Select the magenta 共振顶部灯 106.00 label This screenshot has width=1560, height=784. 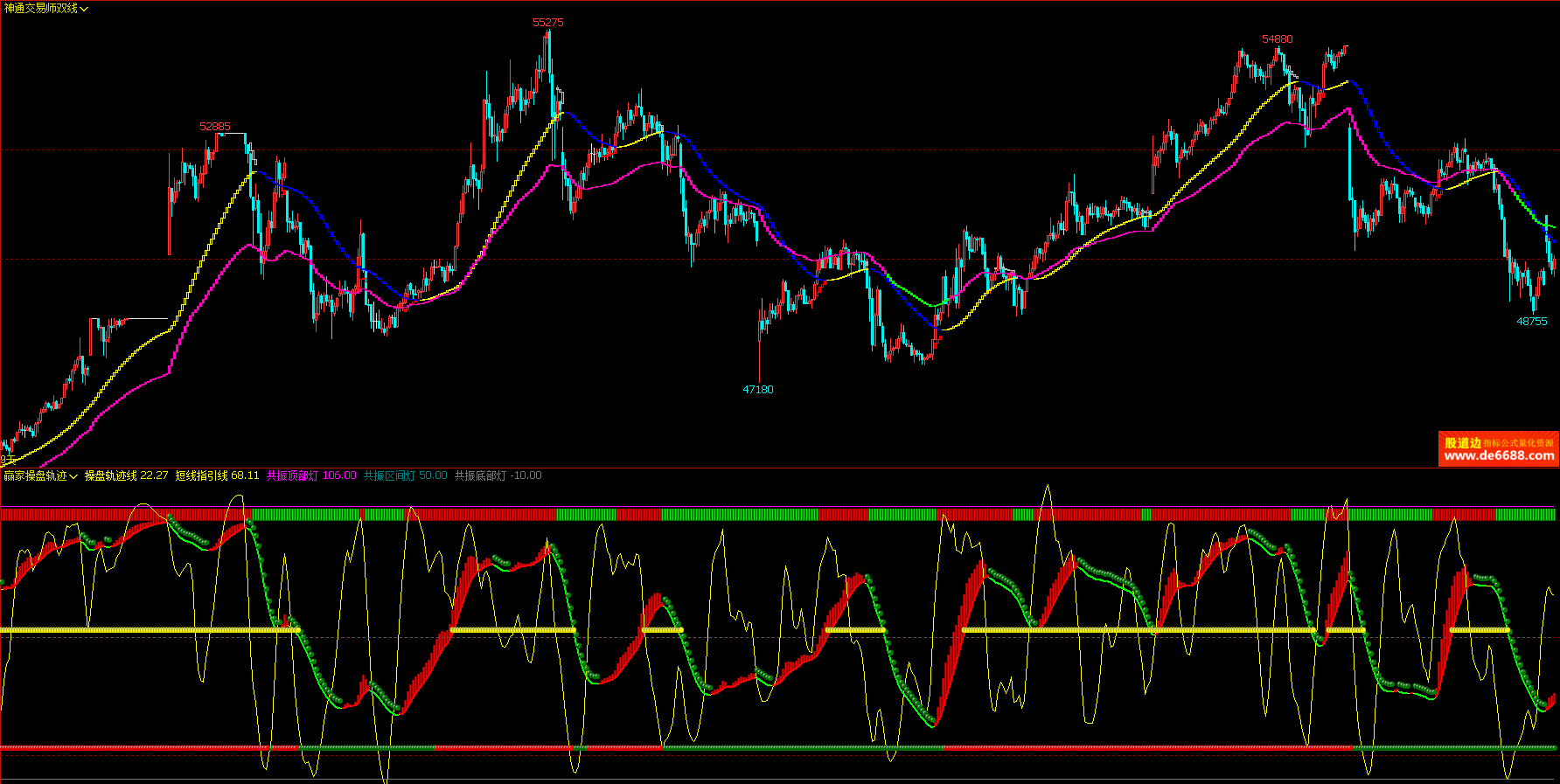click(x=311, y=475)
